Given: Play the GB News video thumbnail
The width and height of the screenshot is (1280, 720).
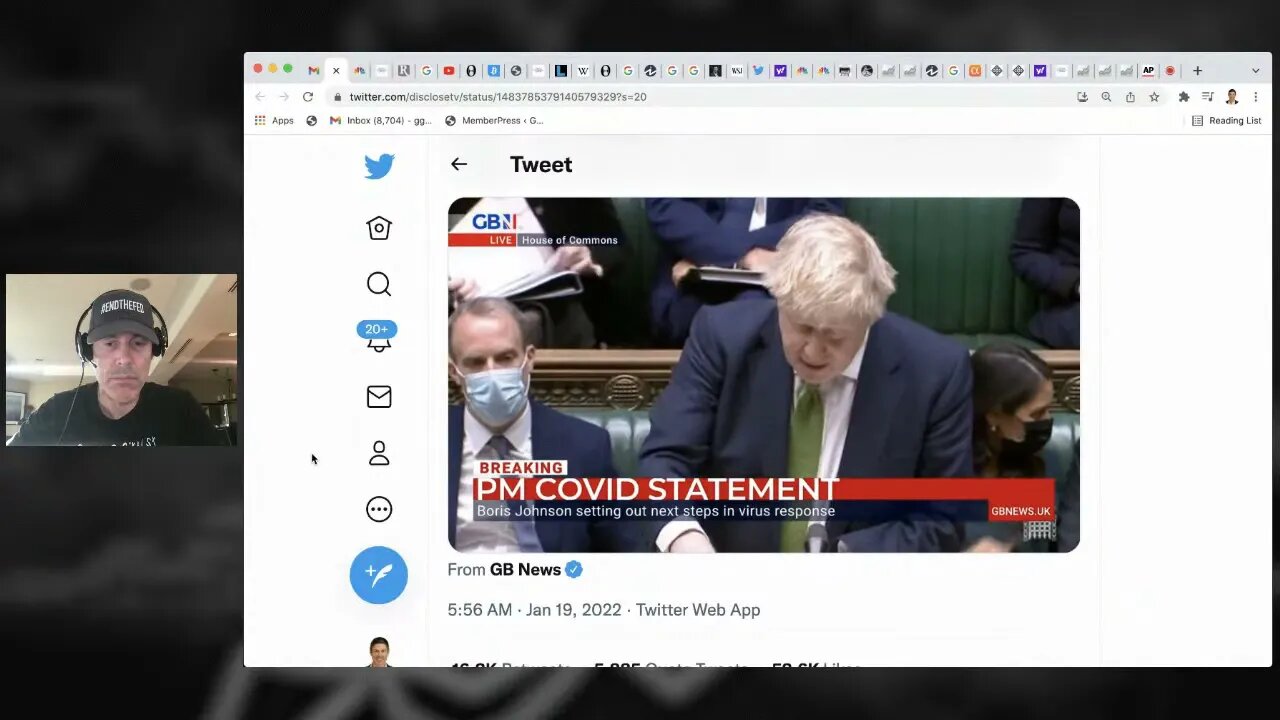Looking at the screenshot, I should tap(764, 375).
